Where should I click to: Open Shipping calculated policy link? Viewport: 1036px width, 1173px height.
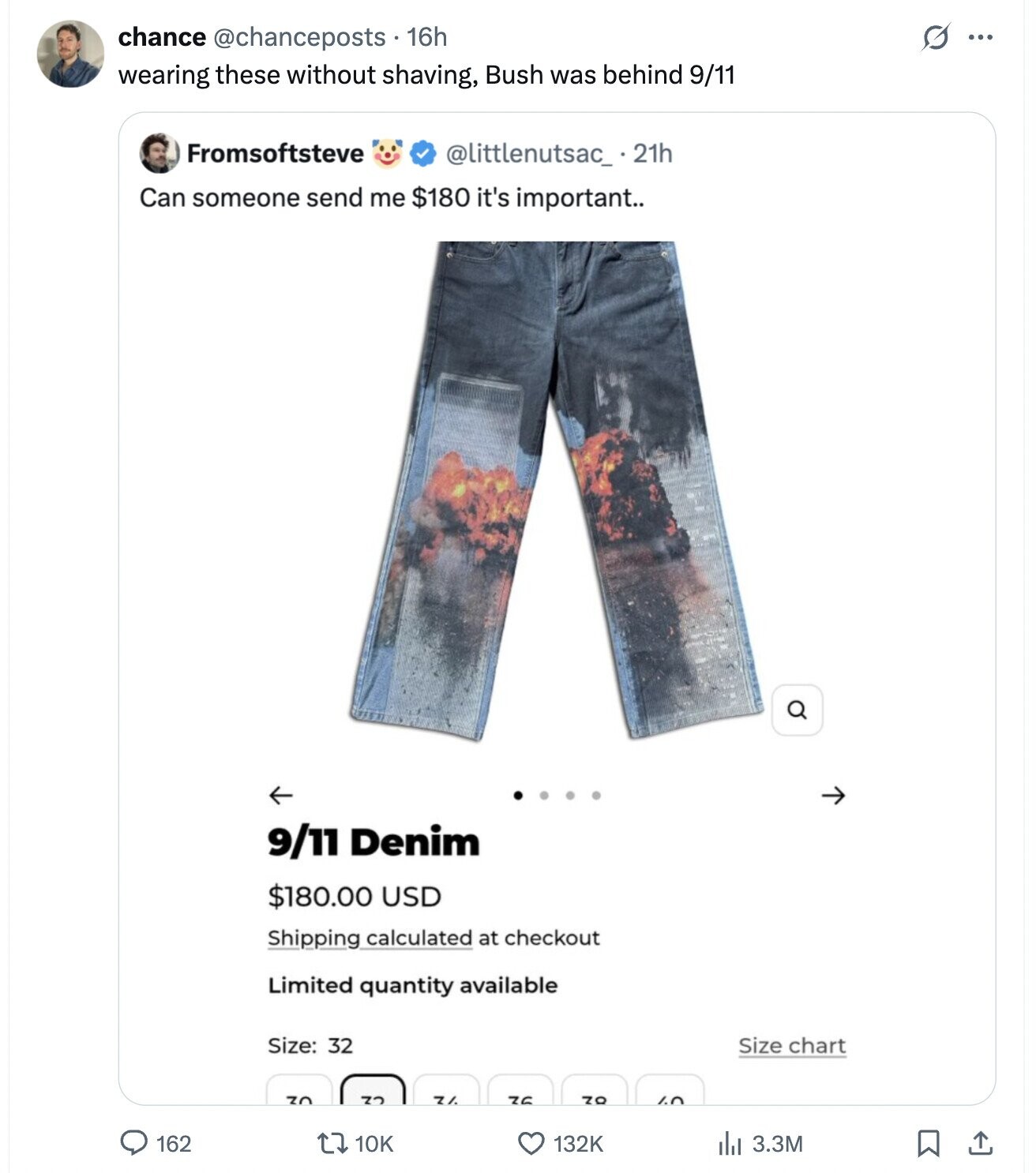click(370, 938)
